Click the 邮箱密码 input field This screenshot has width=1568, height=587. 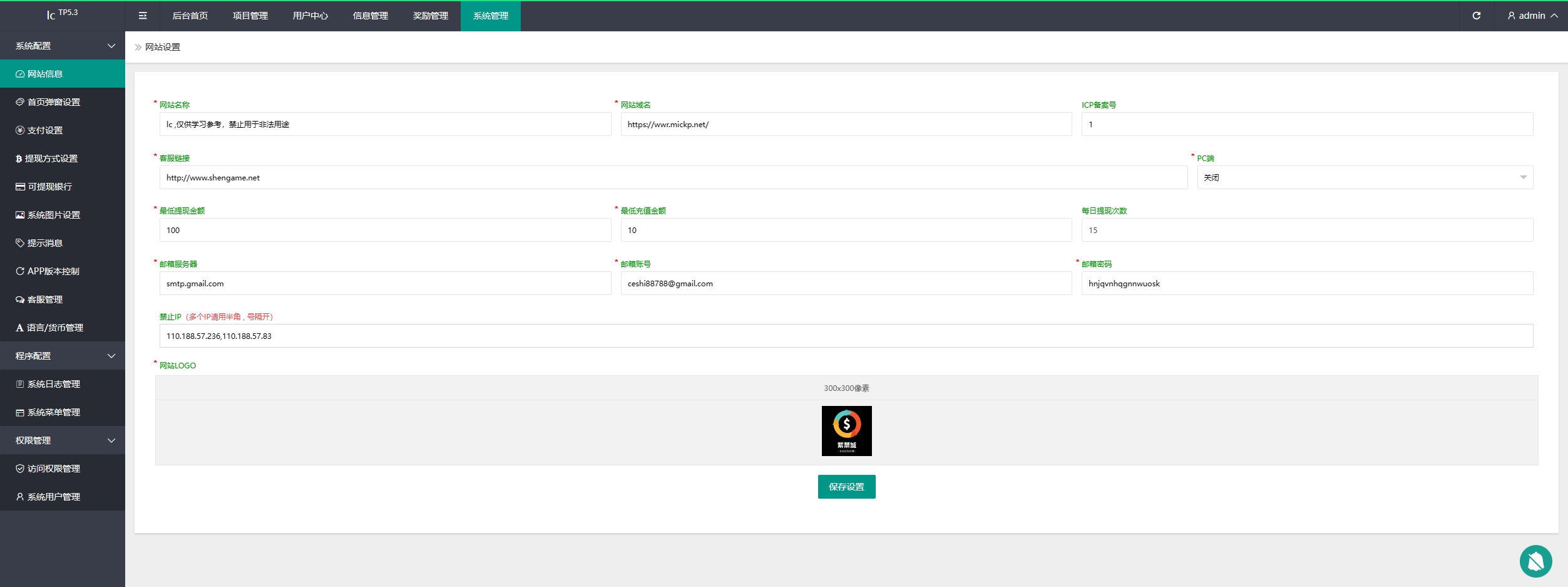point(1307,283)
